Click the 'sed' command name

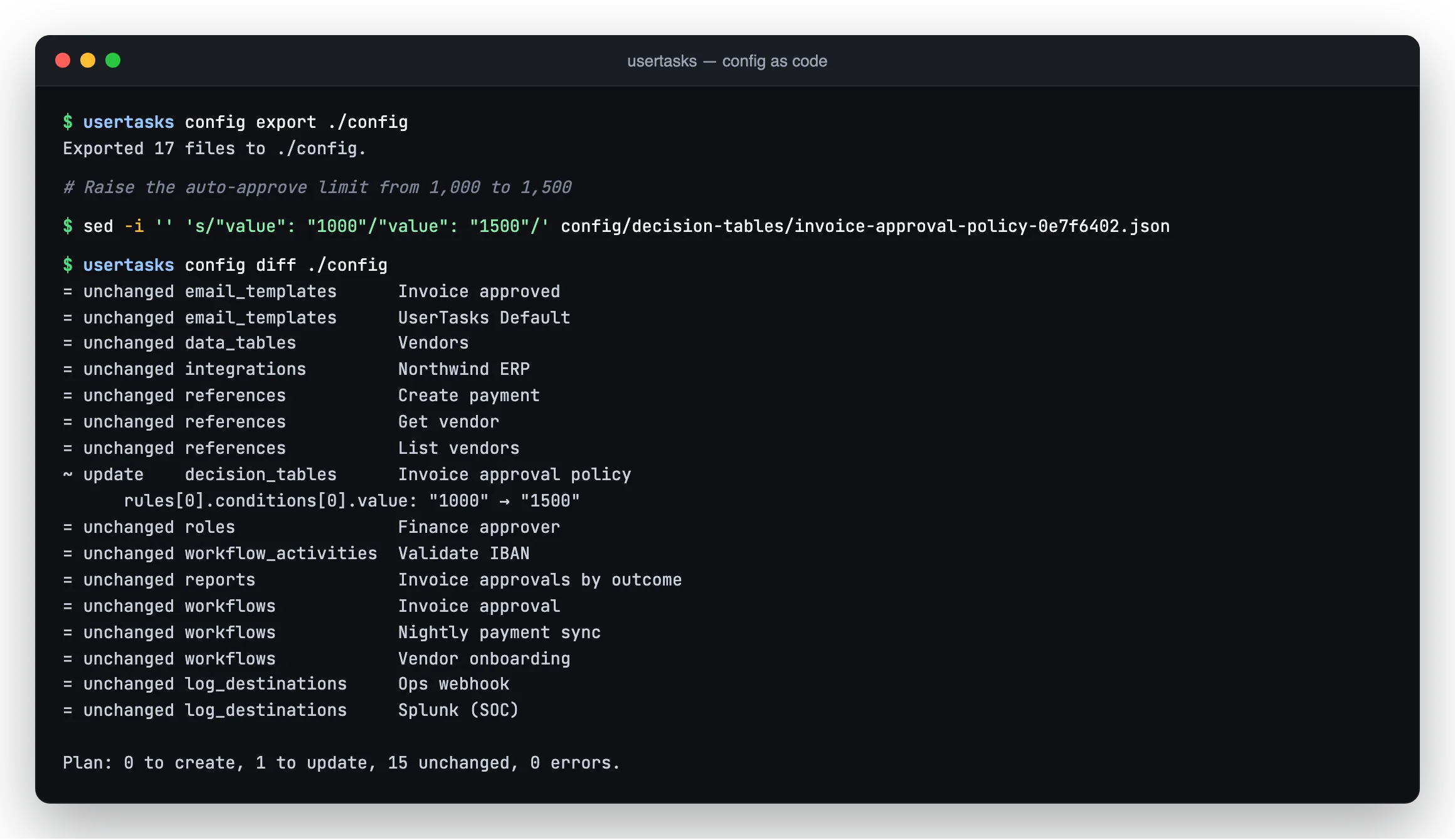[x=98, y=226]
